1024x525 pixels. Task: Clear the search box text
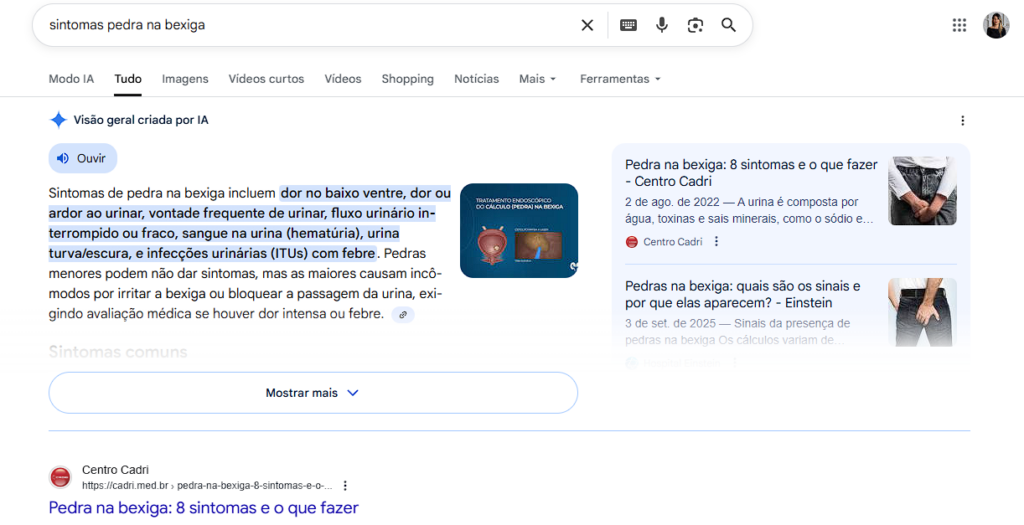[587, 25]
